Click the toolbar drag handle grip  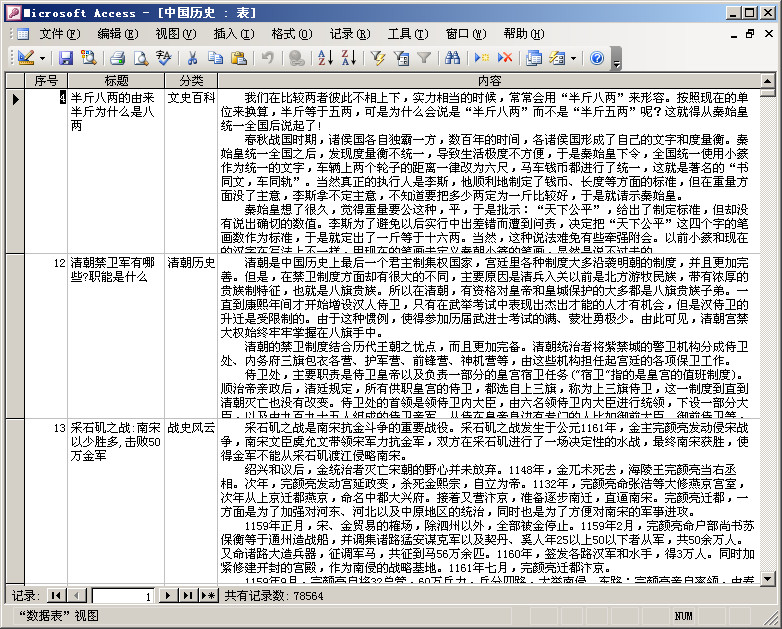coord(12,58)
